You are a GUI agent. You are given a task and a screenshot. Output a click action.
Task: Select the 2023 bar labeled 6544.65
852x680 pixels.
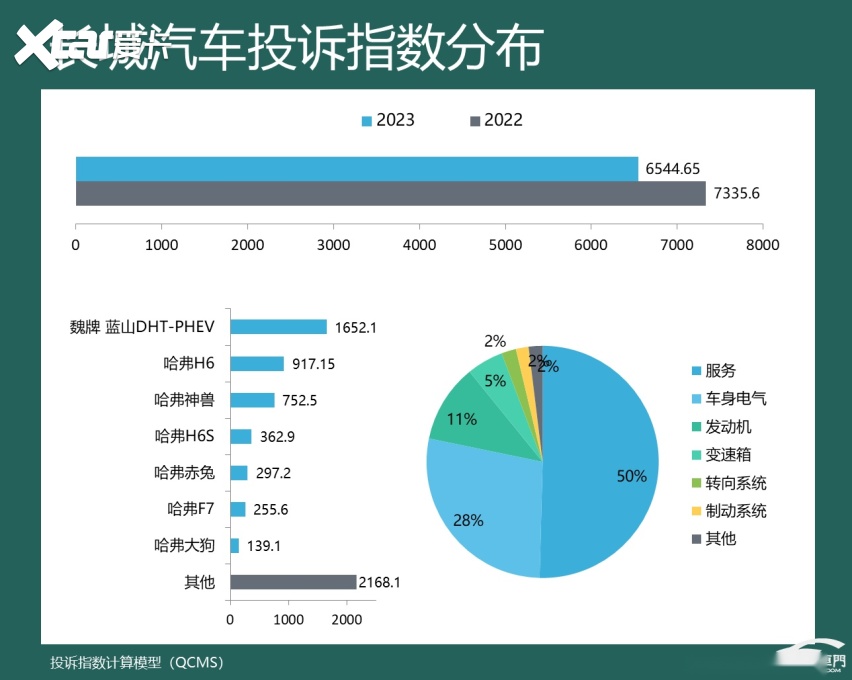point(356,169)
